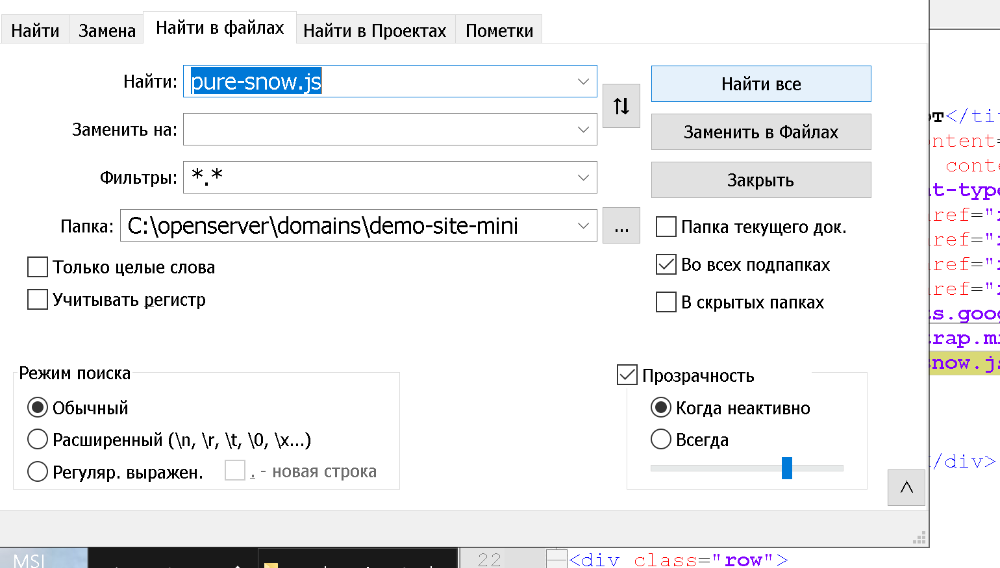Open folder browser with the '...' button
This screenshot has width=1000, height=568.
621,227
